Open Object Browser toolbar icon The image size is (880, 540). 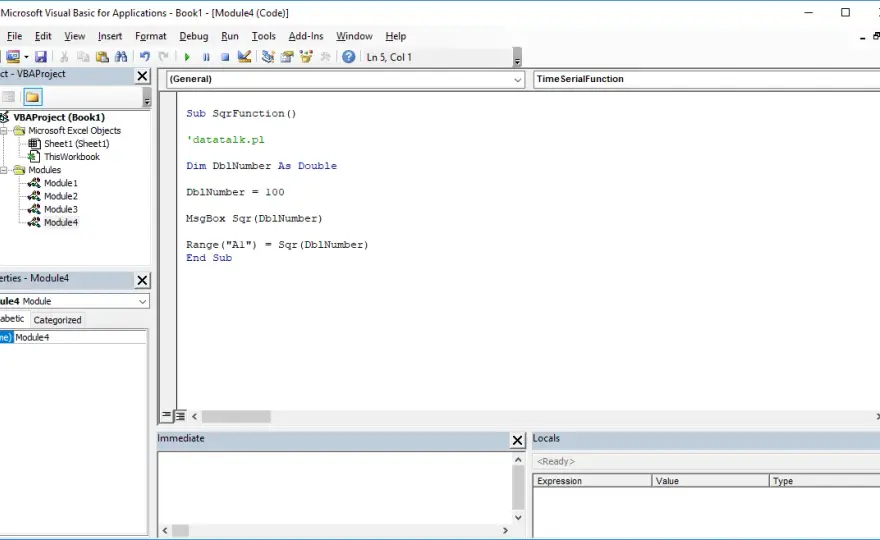pos(306,57)
